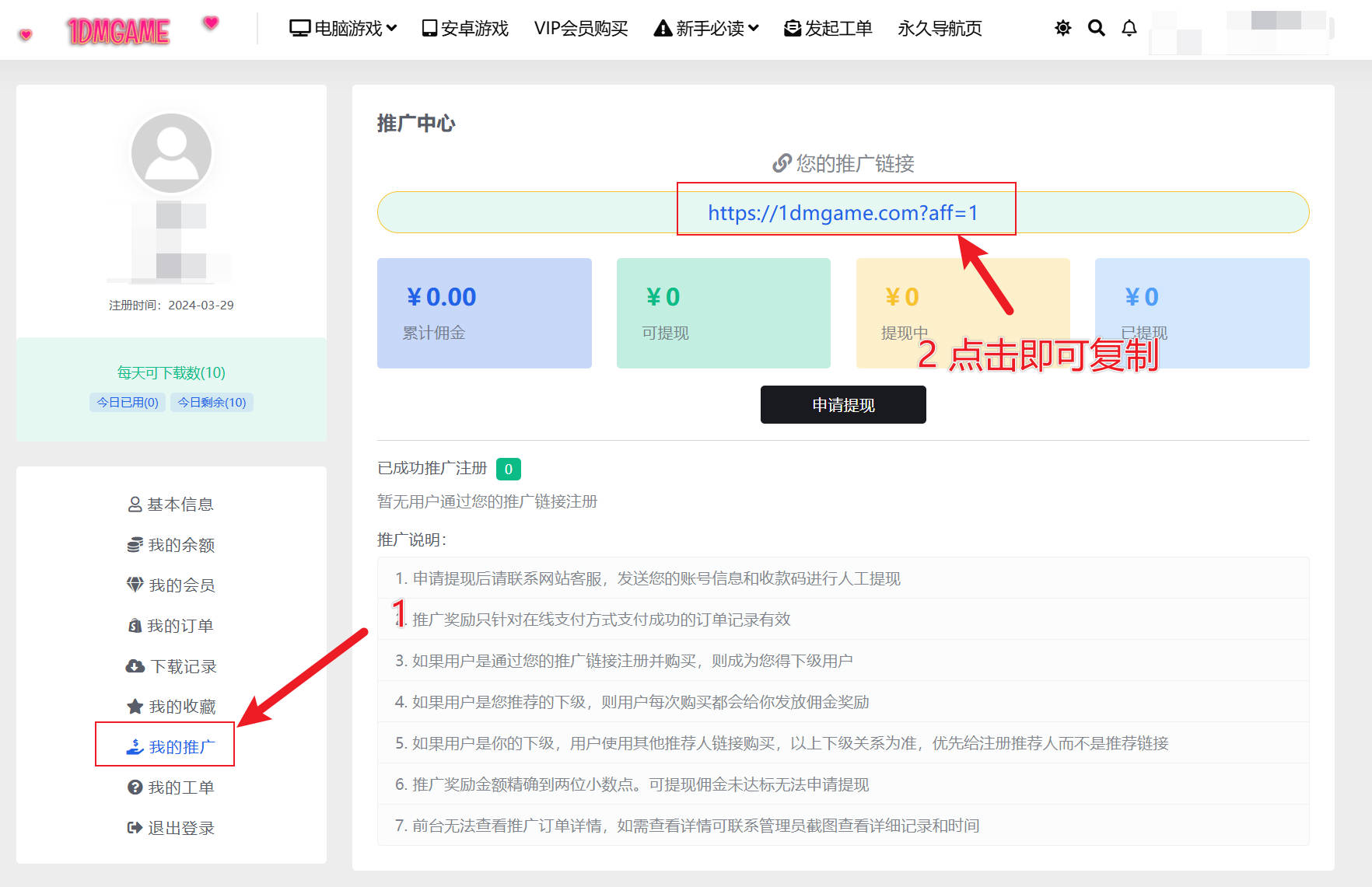Screen dimensions: 1372x887
Task: Open the 安卓游戏 menu item
Action: [x=465, y=29]
